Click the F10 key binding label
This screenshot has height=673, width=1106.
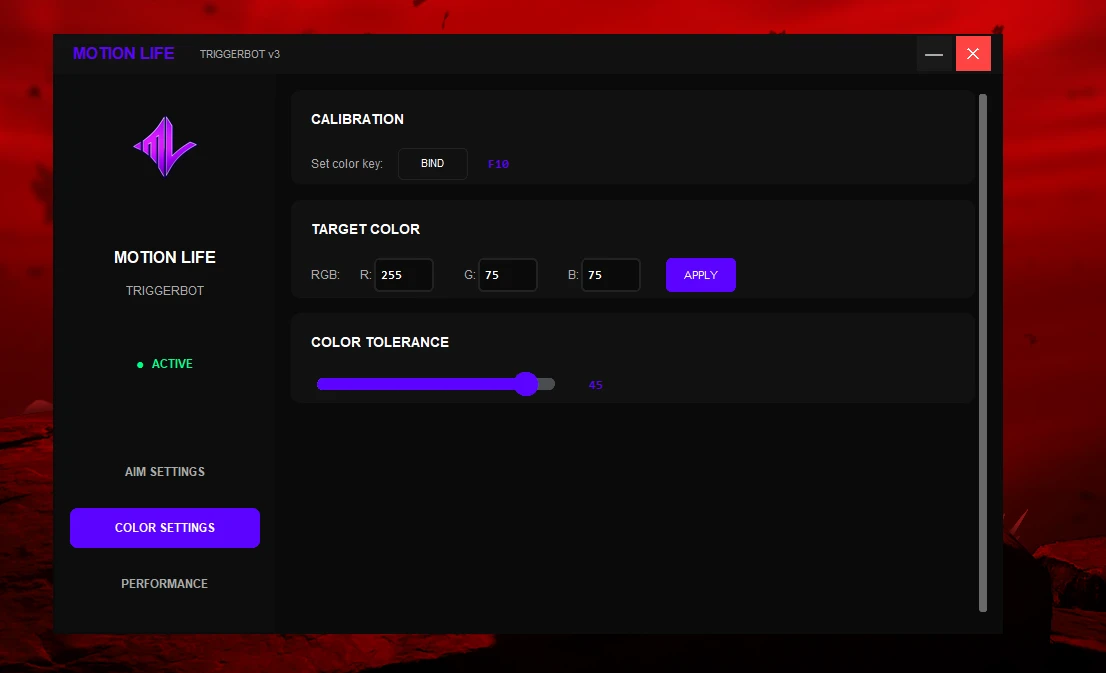pyautogui.click(x=499, y=164)
